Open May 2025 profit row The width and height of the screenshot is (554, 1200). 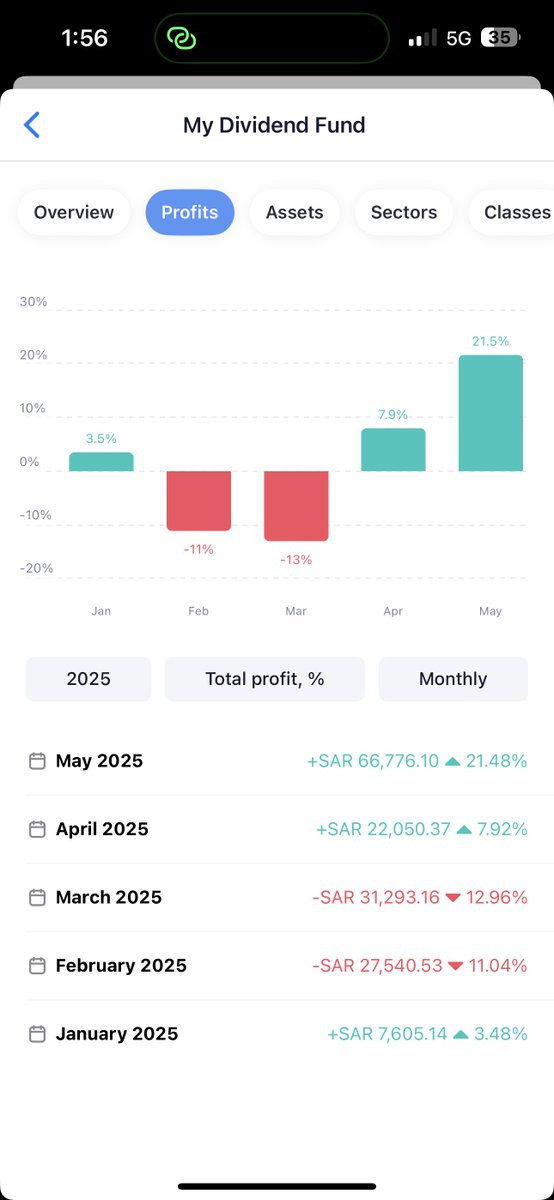coord(277,761)
